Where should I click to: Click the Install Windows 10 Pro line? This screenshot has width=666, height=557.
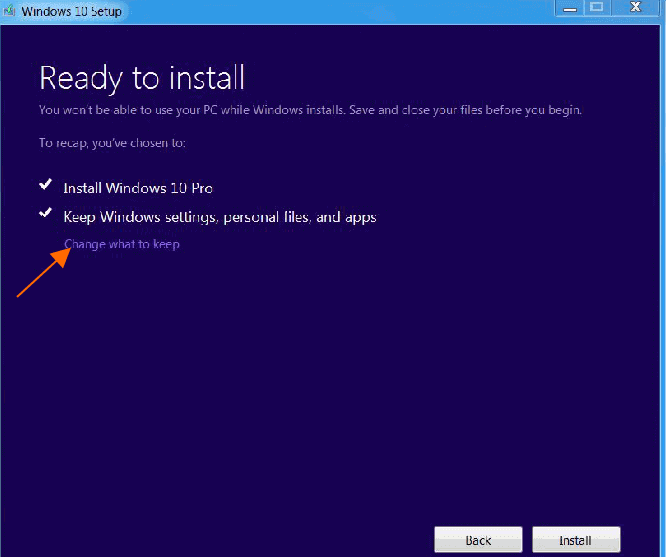pos(138,188)
